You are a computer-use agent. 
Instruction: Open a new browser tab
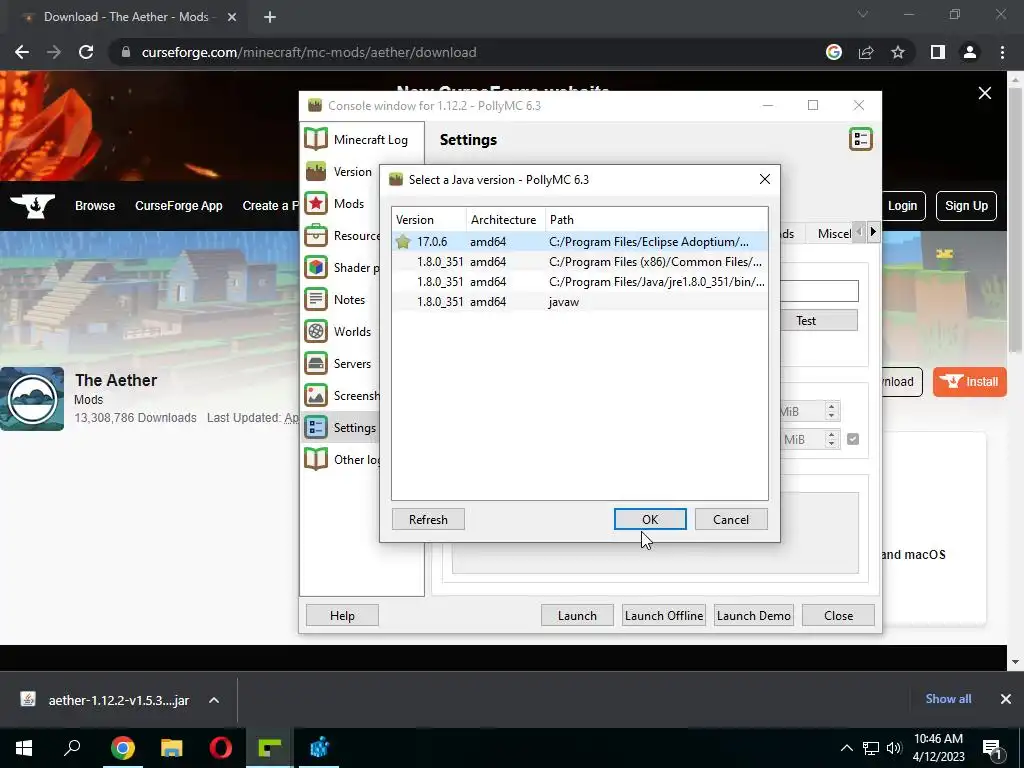click(x=270, y=17)
